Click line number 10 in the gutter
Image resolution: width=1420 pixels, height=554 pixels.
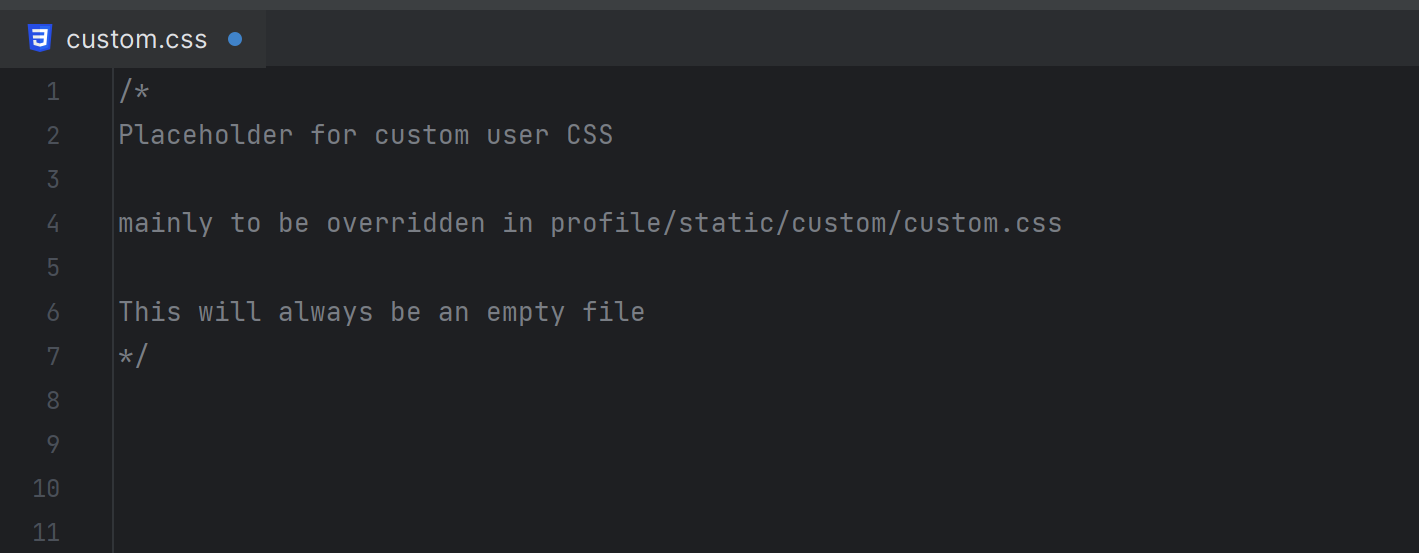coord(46,488)
